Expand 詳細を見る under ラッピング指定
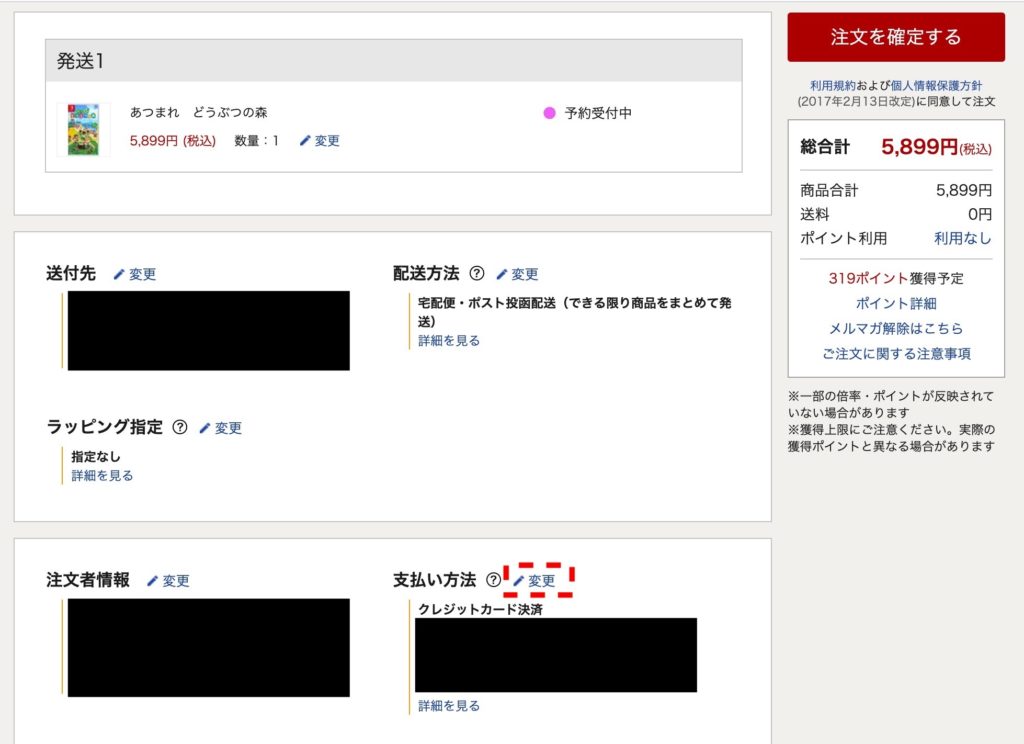Image resolution: width=1024 pixels, height=744 pixels. tap(102, 476)
